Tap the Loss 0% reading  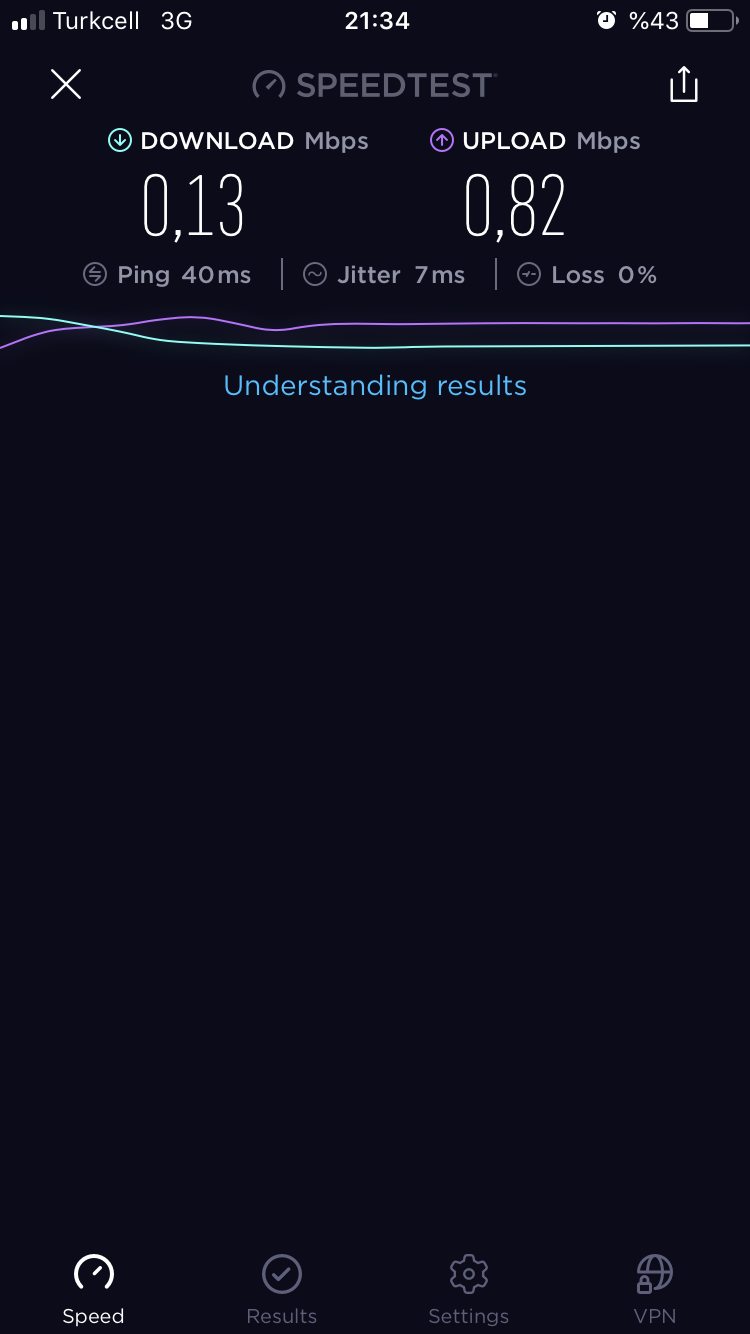point(604,275)
